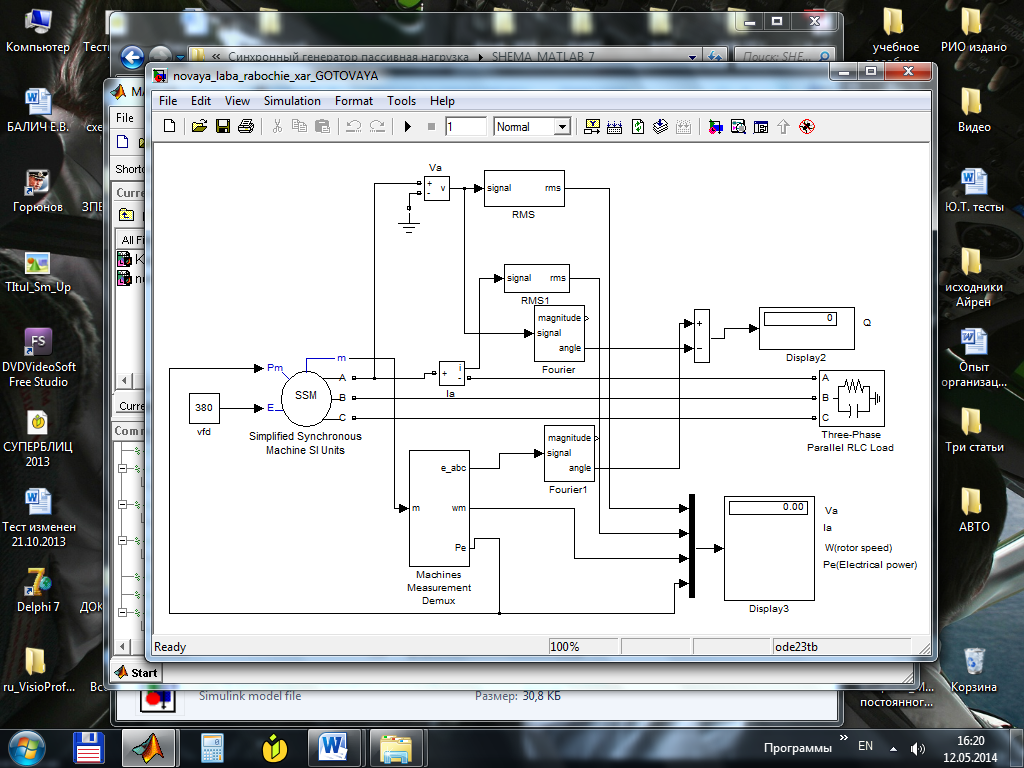
Task: Select the vfd constant block 380
Action: (204, 408)
